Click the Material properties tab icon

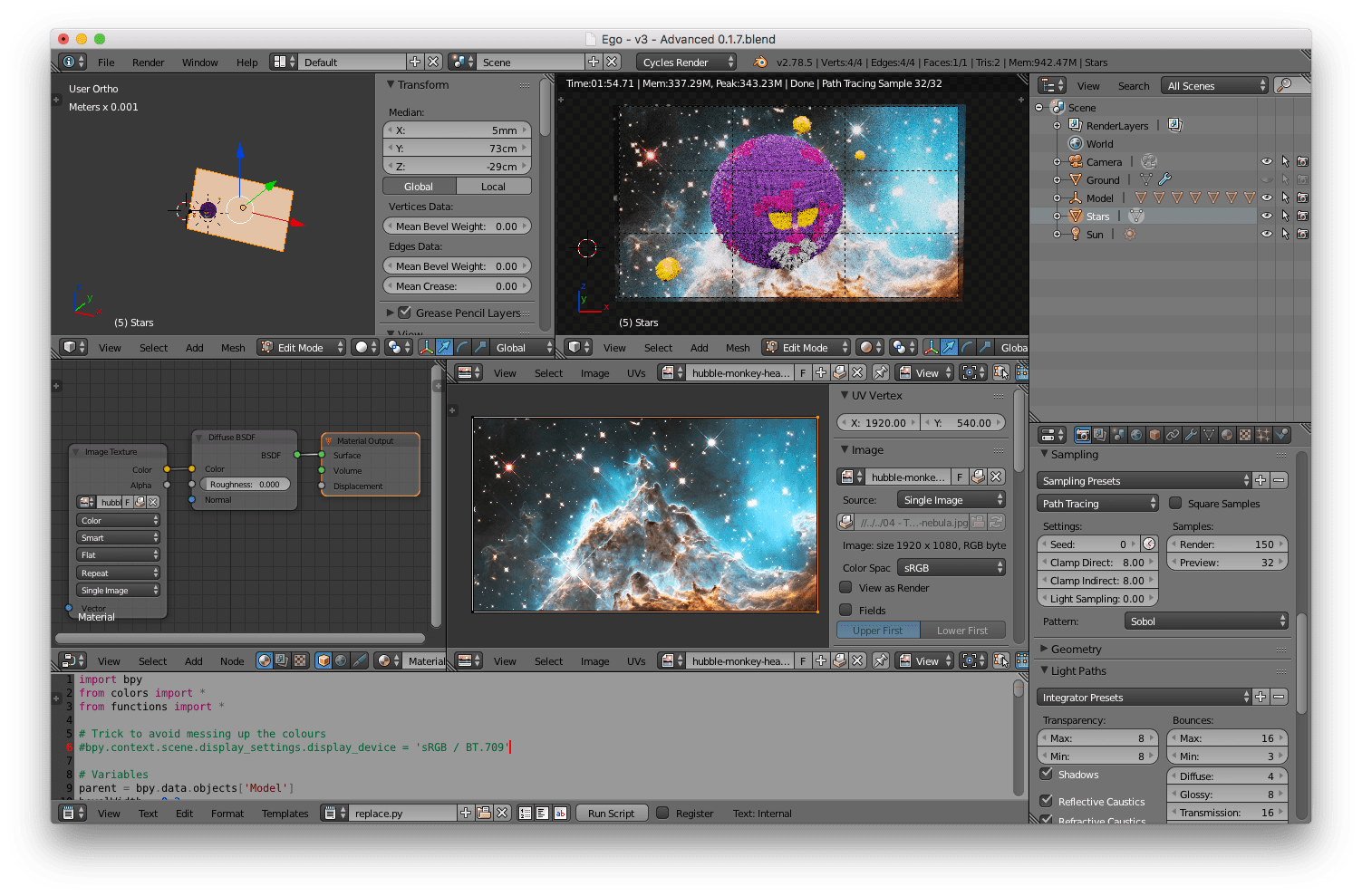[1227, 435]
